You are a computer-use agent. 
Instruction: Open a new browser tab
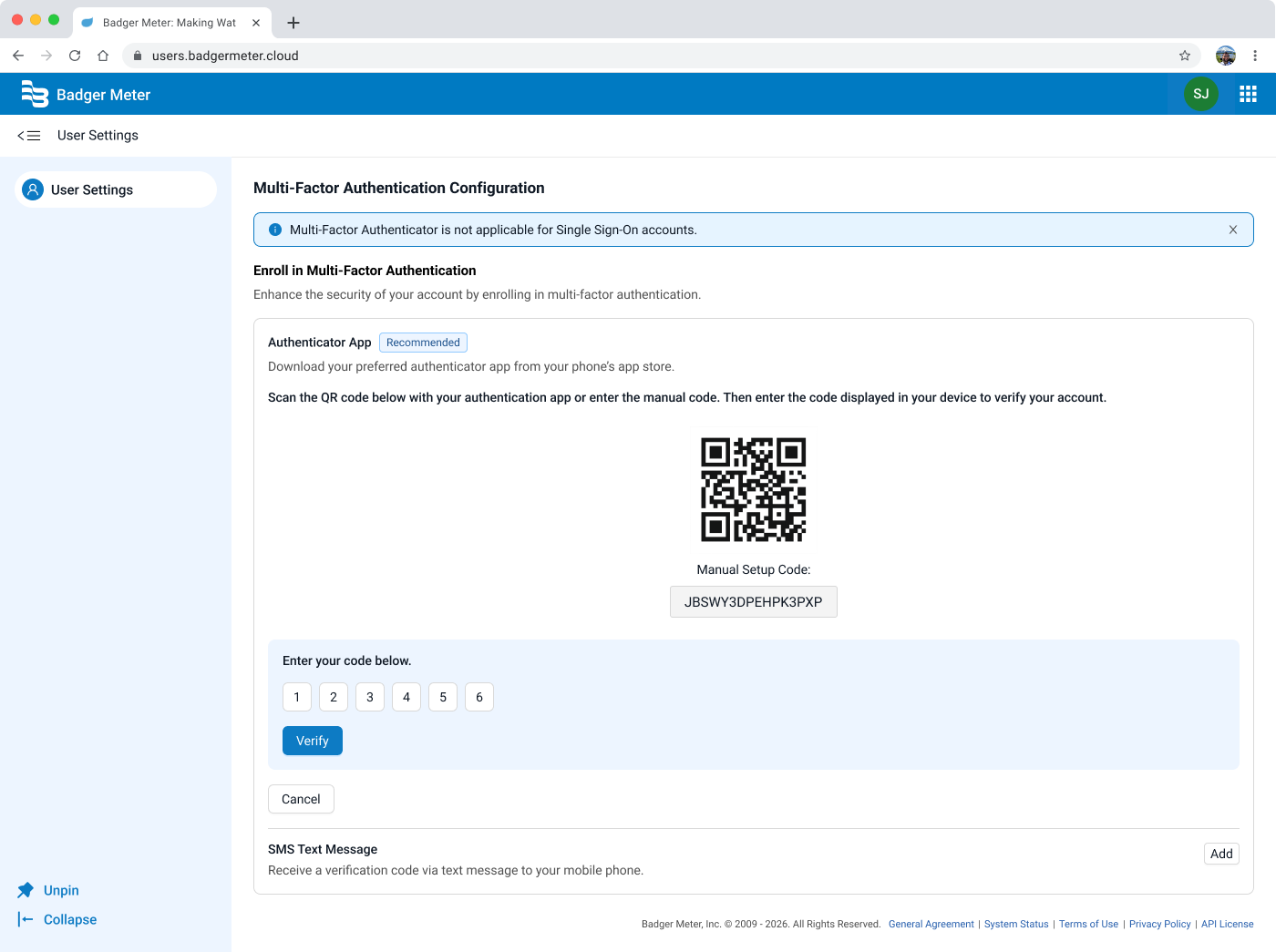tap(293, 23)
